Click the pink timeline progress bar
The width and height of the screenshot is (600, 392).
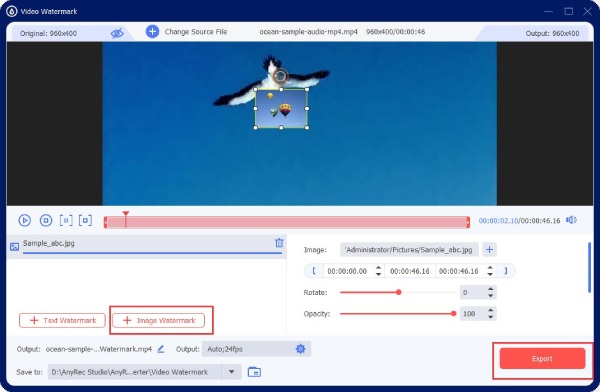[287, 222]
